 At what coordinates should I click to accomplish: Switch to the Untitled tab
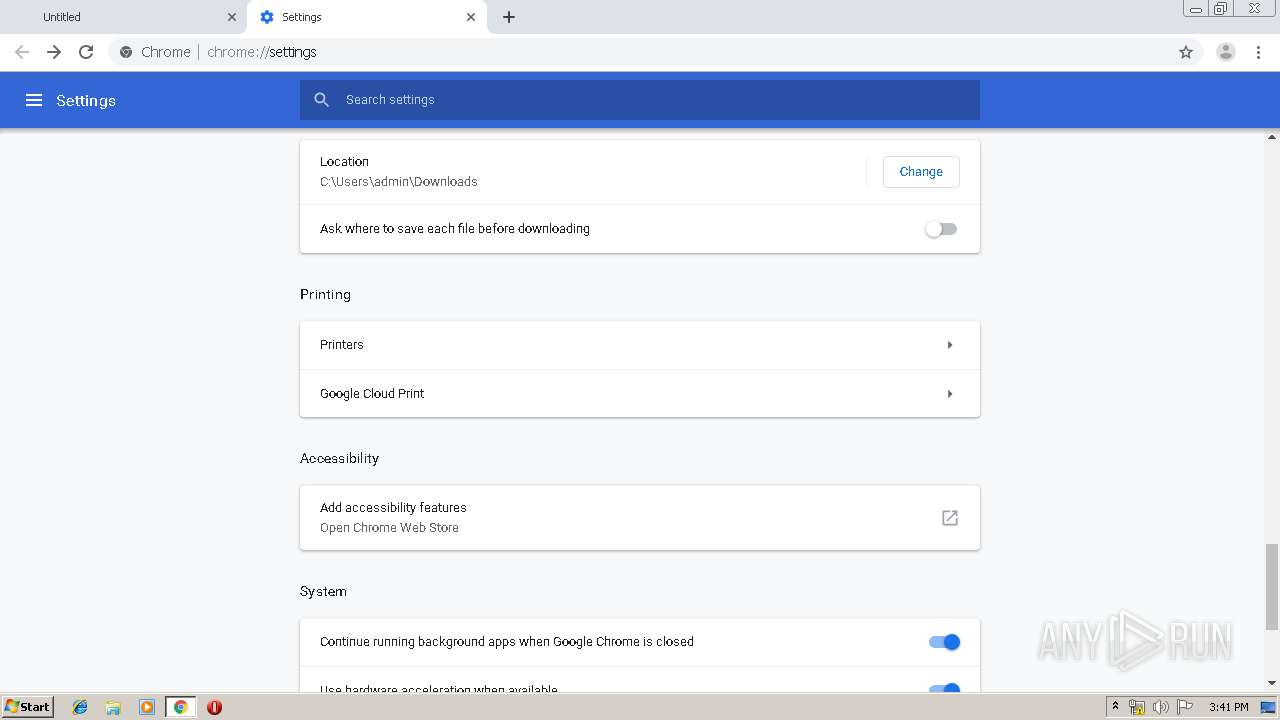point(124,17)
